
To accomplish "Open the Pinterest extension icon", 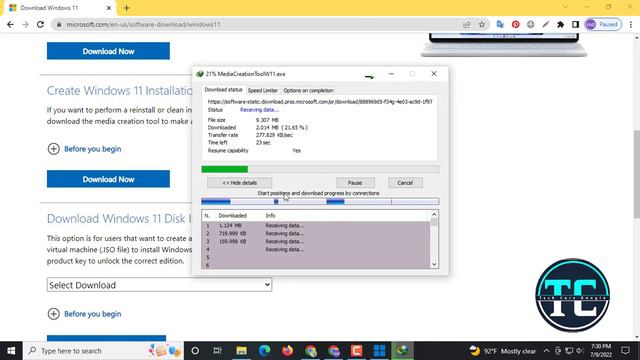I will tap(516, 24).
